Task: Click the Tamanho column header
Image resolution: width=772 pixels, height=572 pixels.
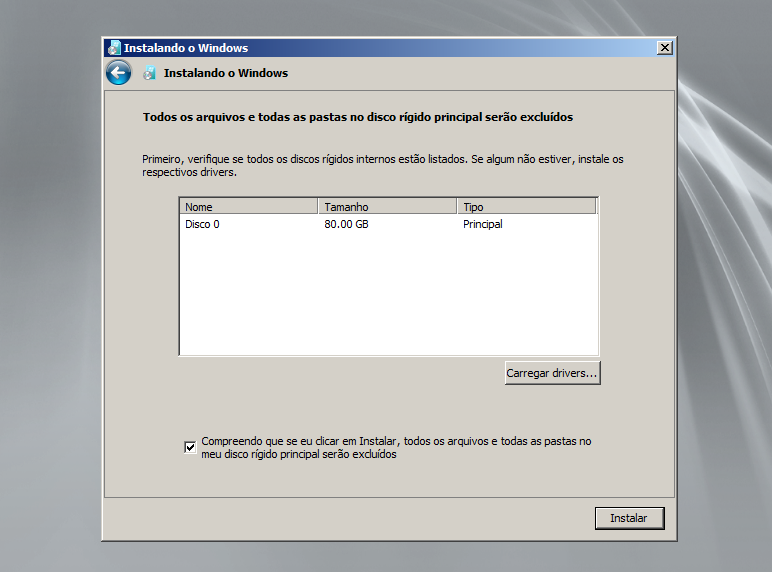Action: (387, 207)
